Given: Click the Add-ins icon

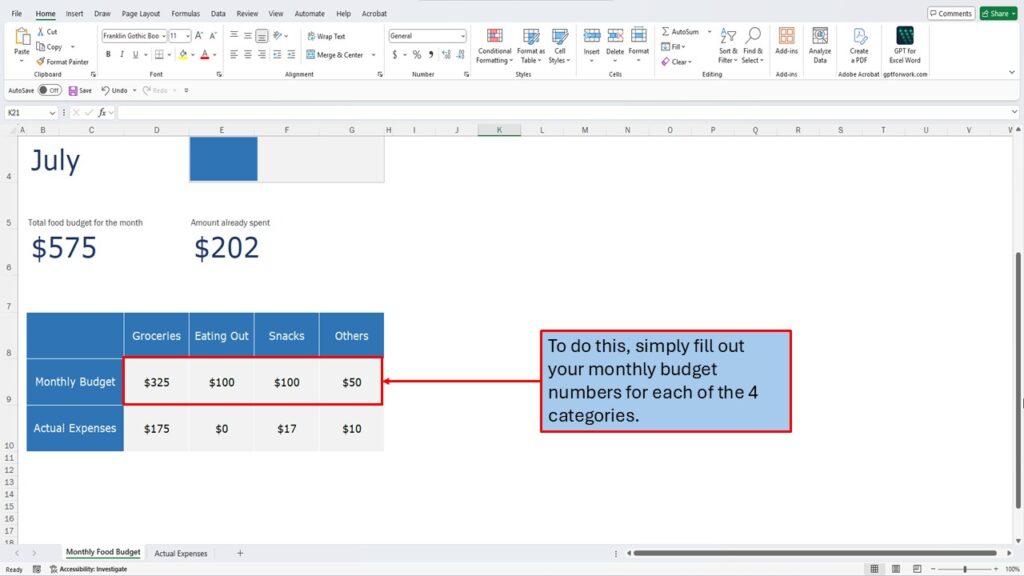Looking at the screenshot, I should pyautogui.click(x=786, y=43).
